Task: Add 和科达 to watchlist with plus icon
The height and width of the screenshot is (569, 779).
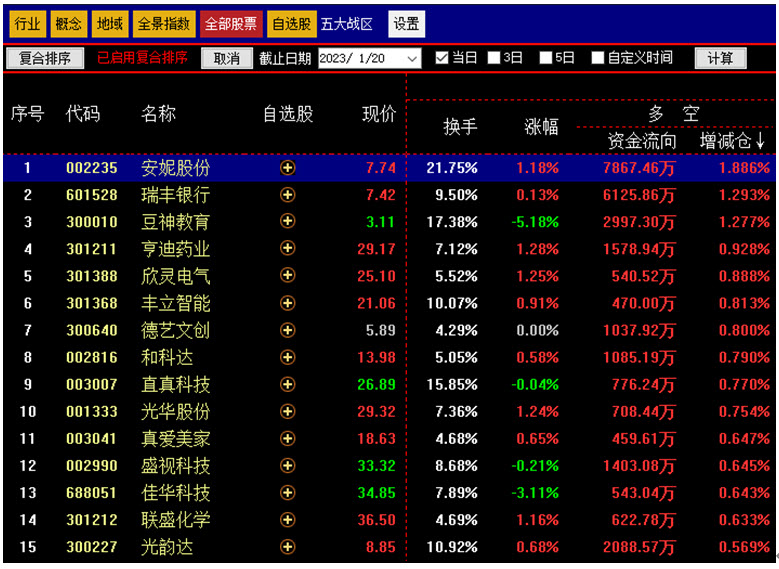Action: 287,357
